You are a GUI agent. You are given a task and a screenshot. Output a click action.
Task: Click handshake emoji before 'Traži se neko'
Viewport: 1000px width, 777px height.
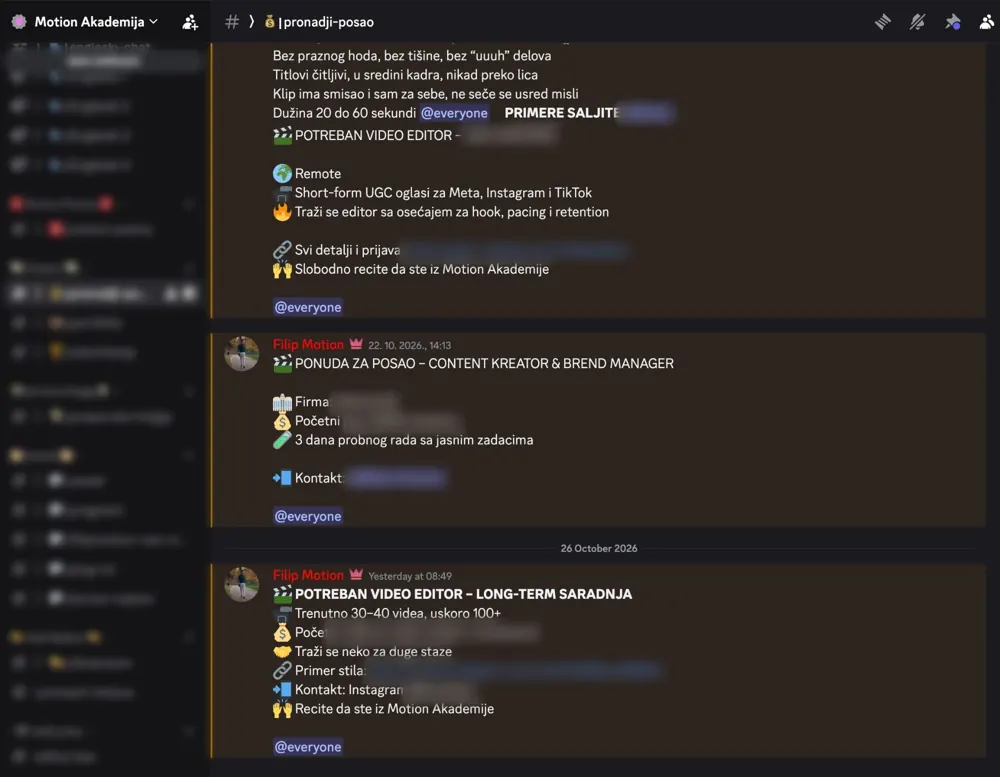point(282,652)
